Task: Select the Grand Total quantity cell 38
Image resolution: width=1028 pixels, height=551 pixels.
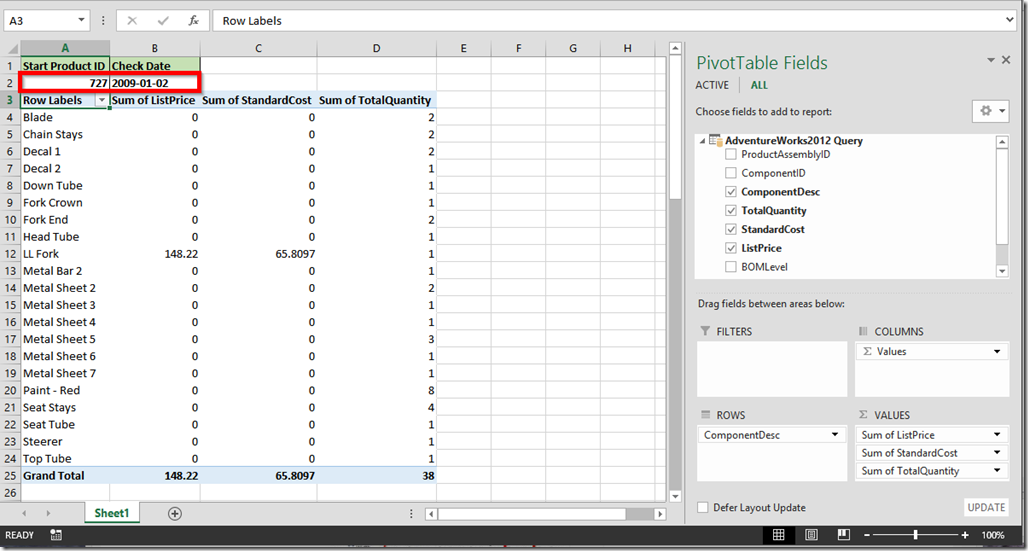Action: click(376, 476)
